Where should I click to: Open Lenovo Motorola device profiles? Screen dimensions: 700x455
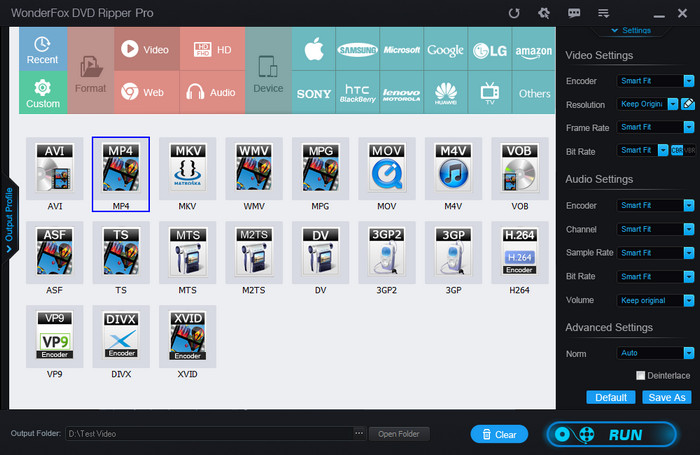click(x=402, y=92)
